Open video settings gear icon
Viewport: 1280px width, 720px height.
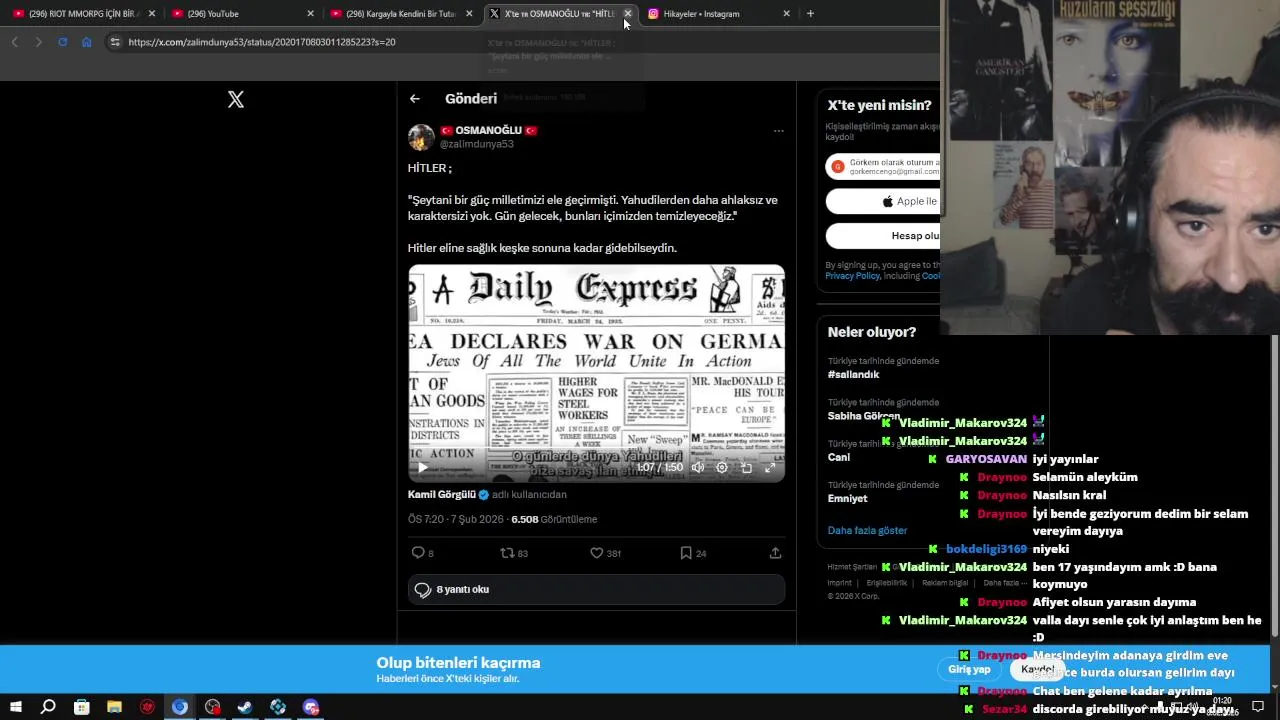pyautogui.click(x=722, y=467)
